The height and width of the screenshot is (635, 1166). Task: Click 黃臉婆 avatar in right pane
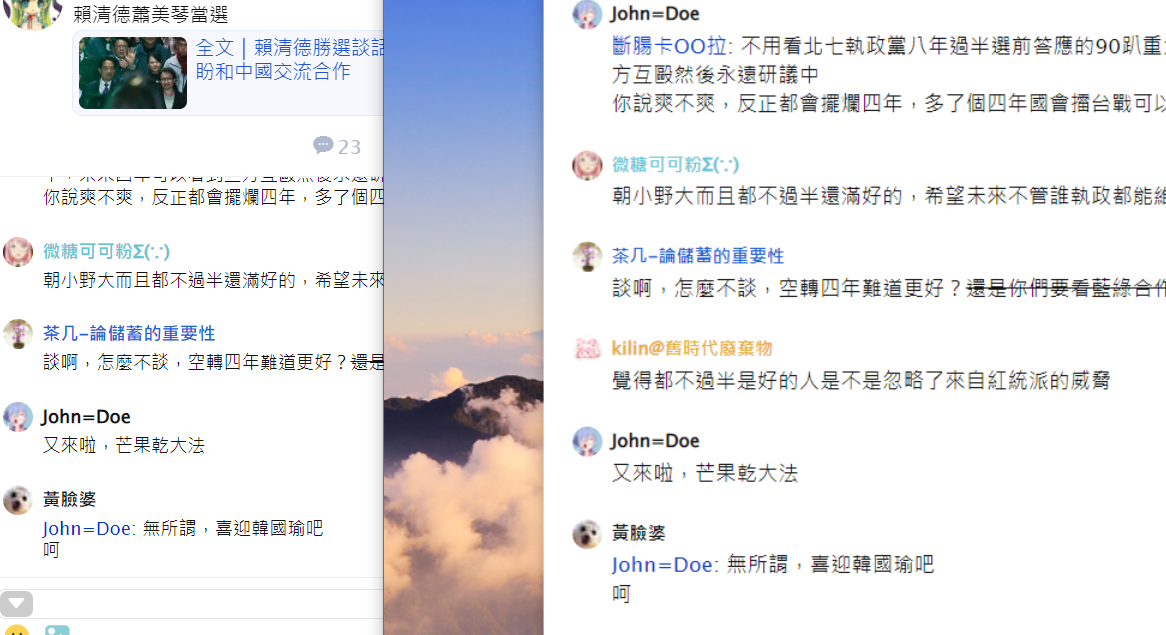(x=587, y=533)
